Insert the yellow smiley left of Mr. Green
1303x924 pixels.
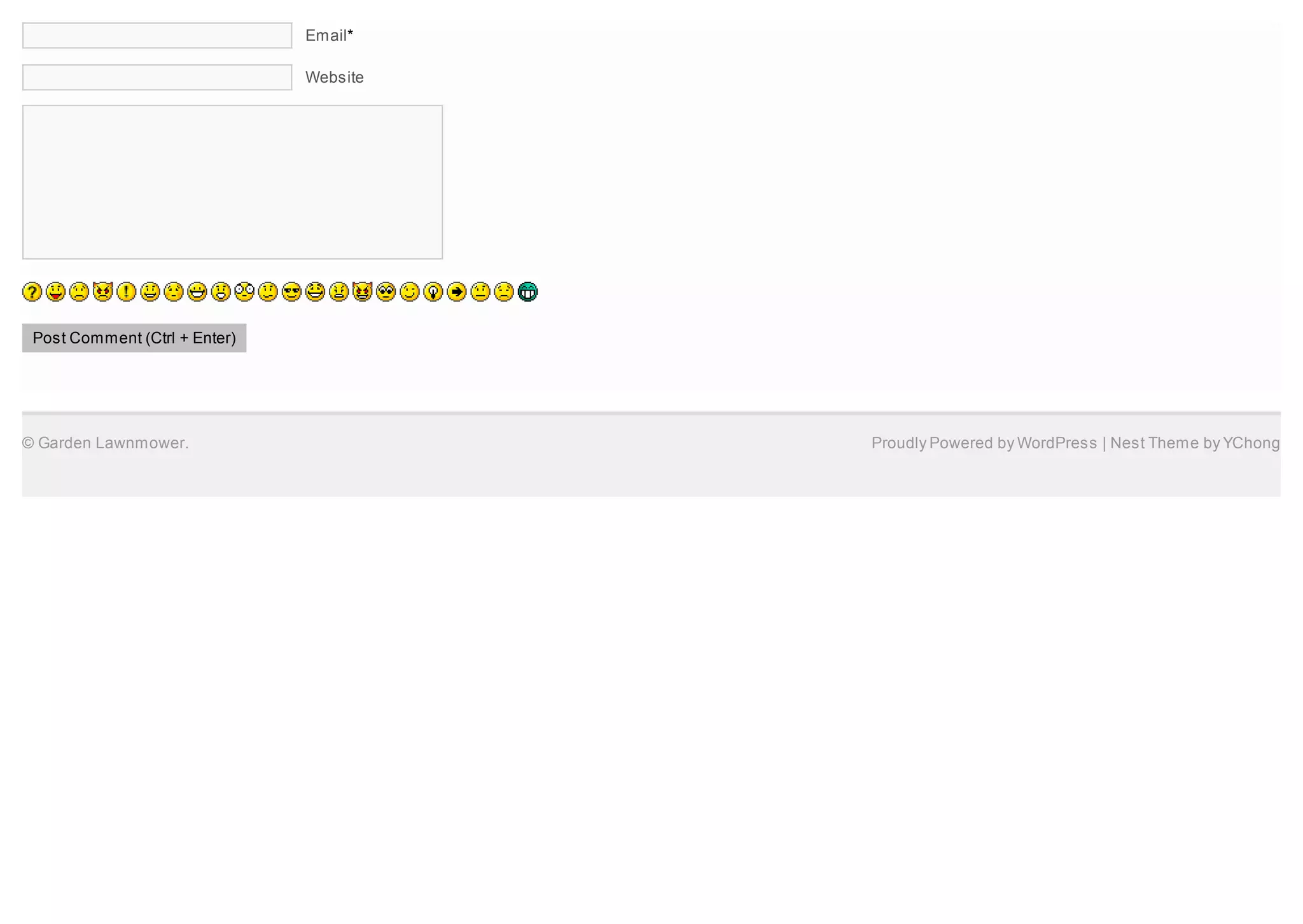pyautogui.click(x=503, y=292)
